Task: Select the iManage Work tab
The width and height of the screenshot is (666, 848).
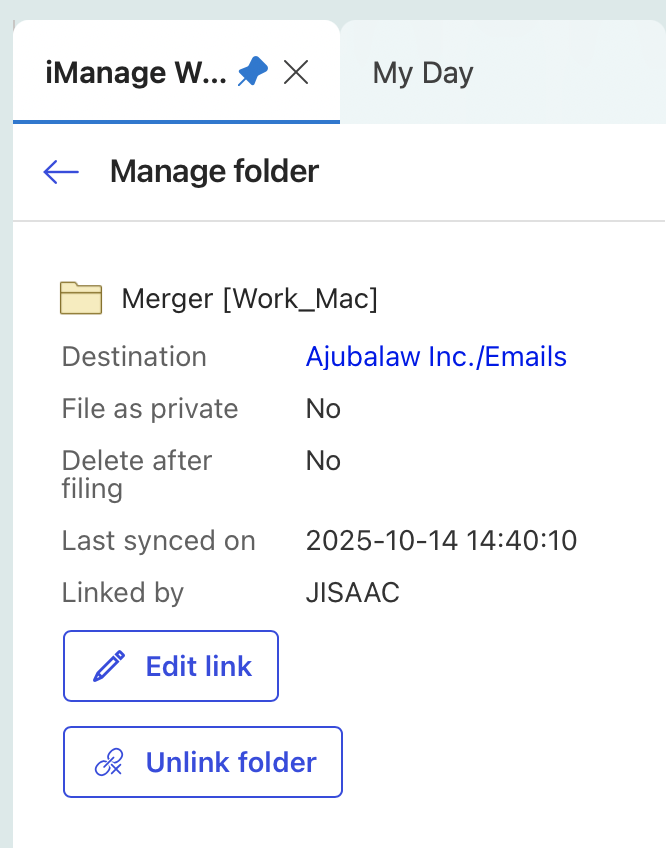Action: [140, 72]
